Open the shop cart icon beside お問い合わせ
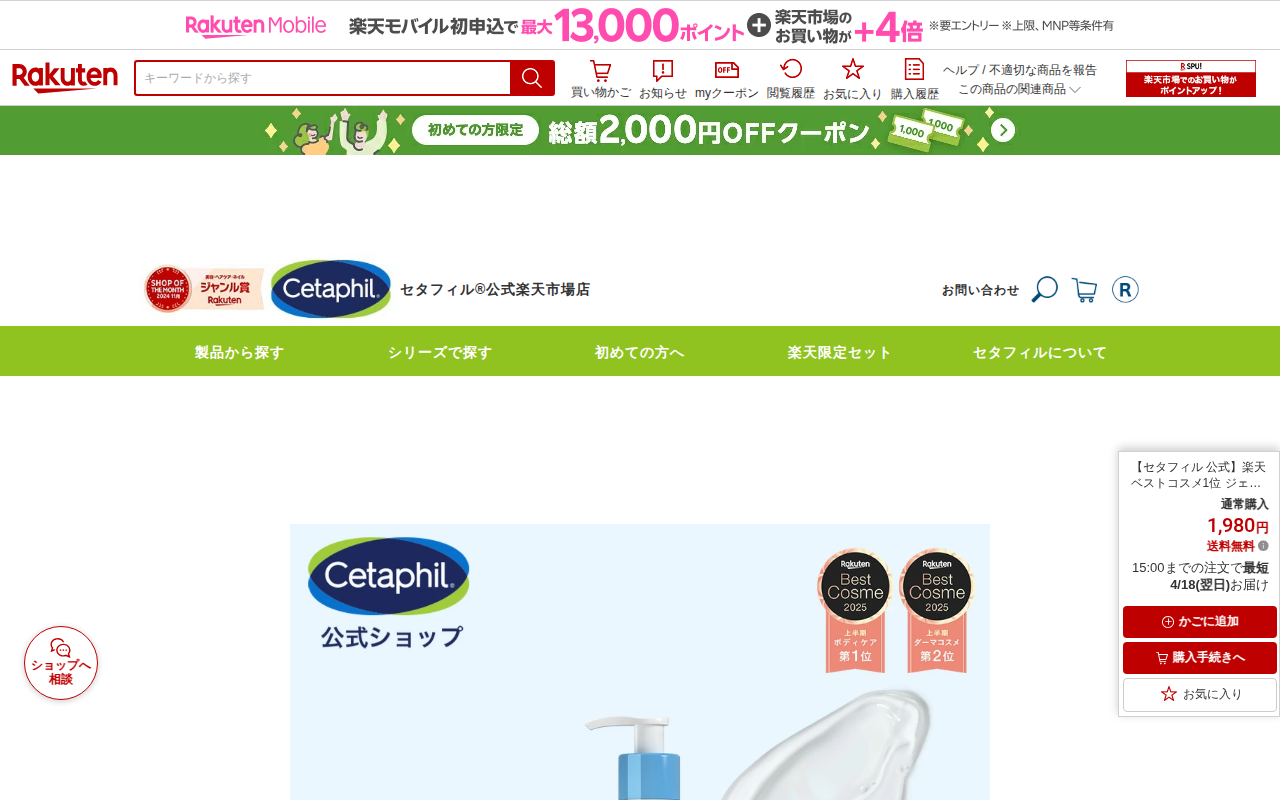The width and height of the screenshot is (1280, 800). [x=1084, y=290]
